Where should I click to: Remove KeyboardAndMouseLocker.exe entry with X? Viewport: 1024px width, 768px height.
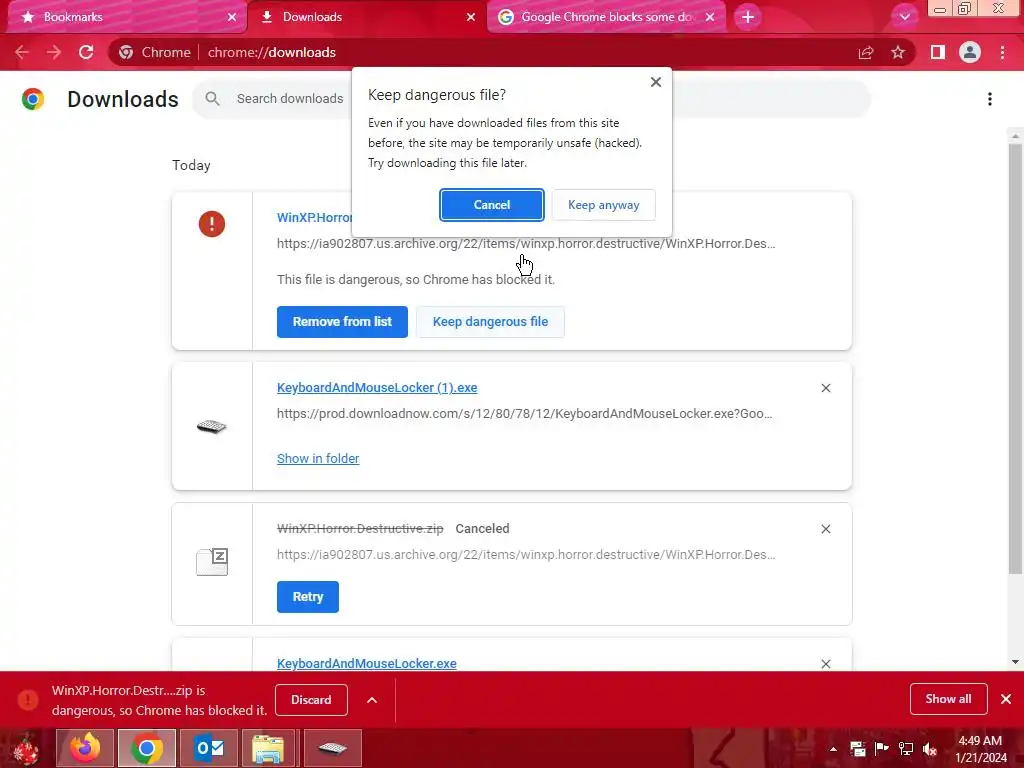click(825, 664)
